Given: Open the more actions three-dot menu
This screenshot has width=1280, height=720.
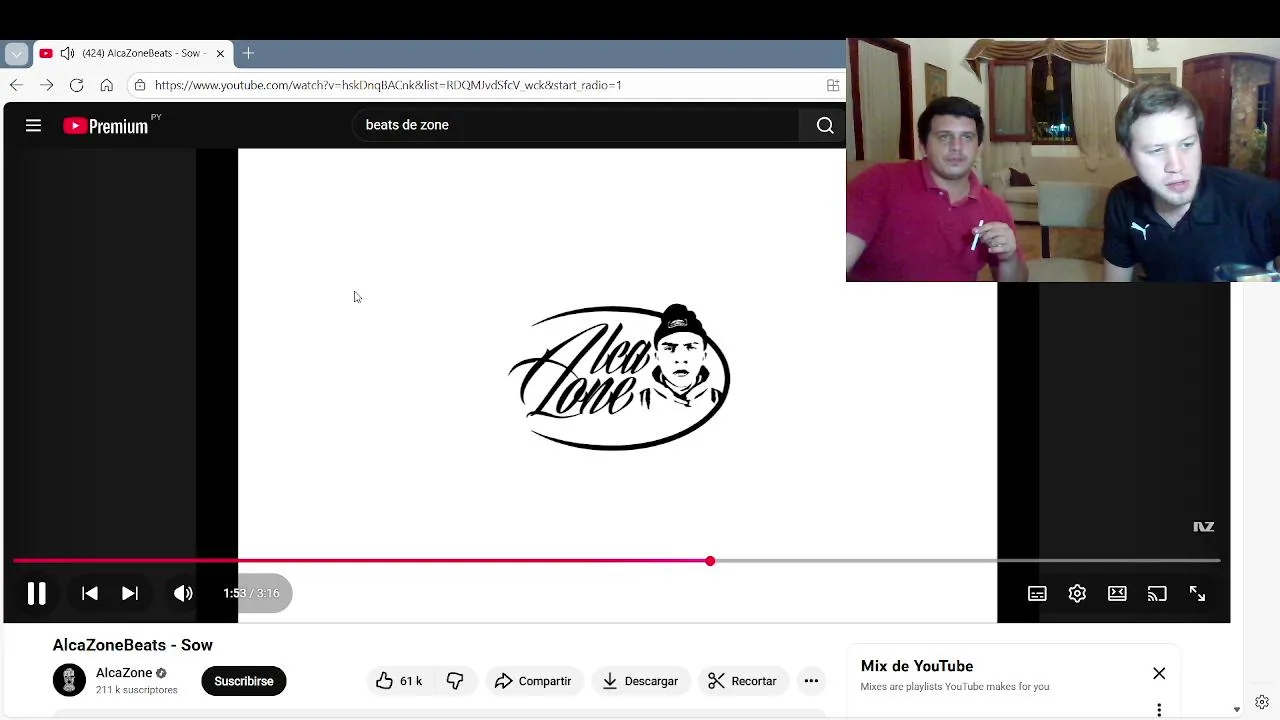Looking at the screenshot, I should pyautogui.click(x=811, y=681).
